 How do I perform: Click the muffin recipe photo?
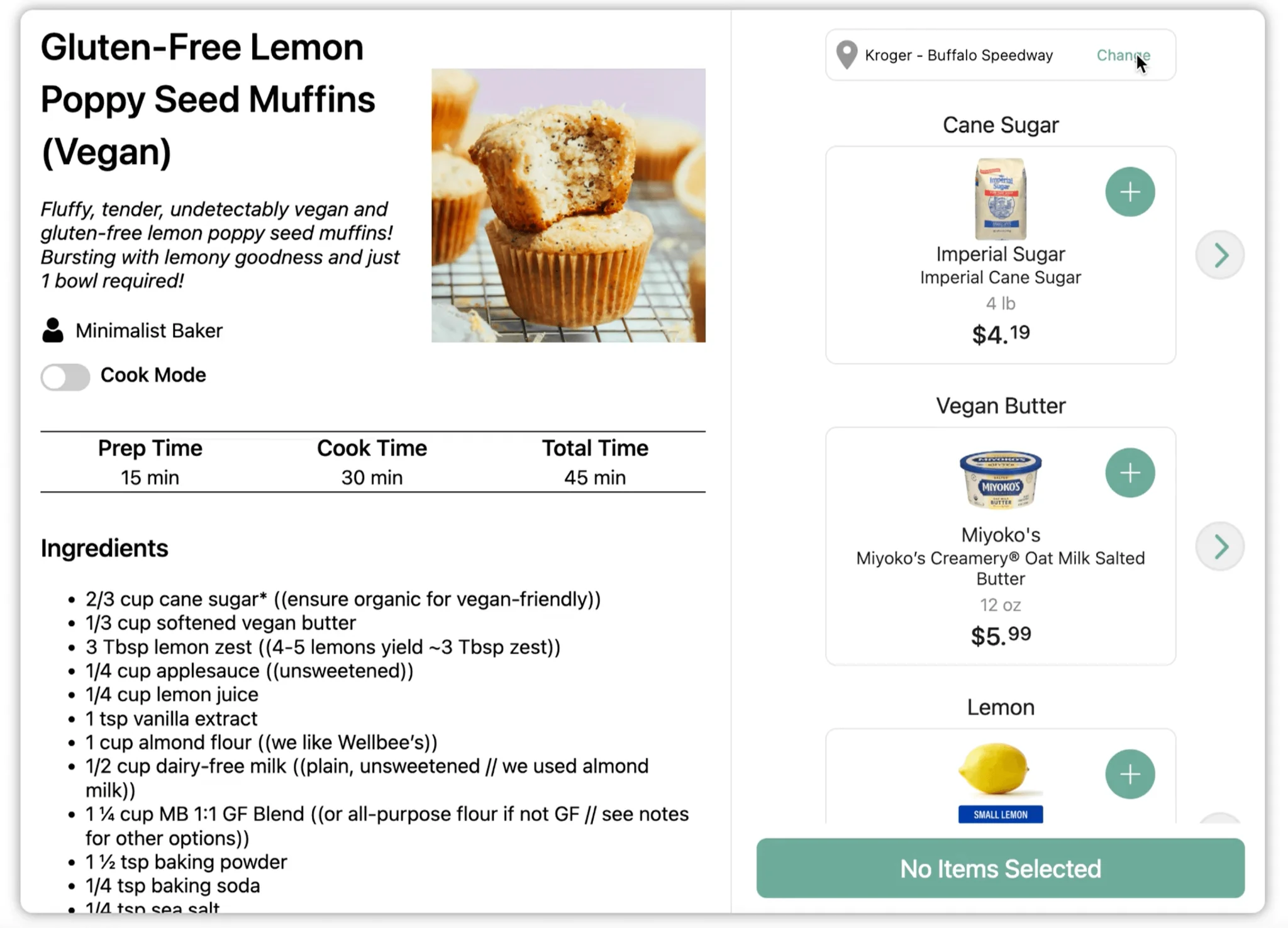point(568,205)
